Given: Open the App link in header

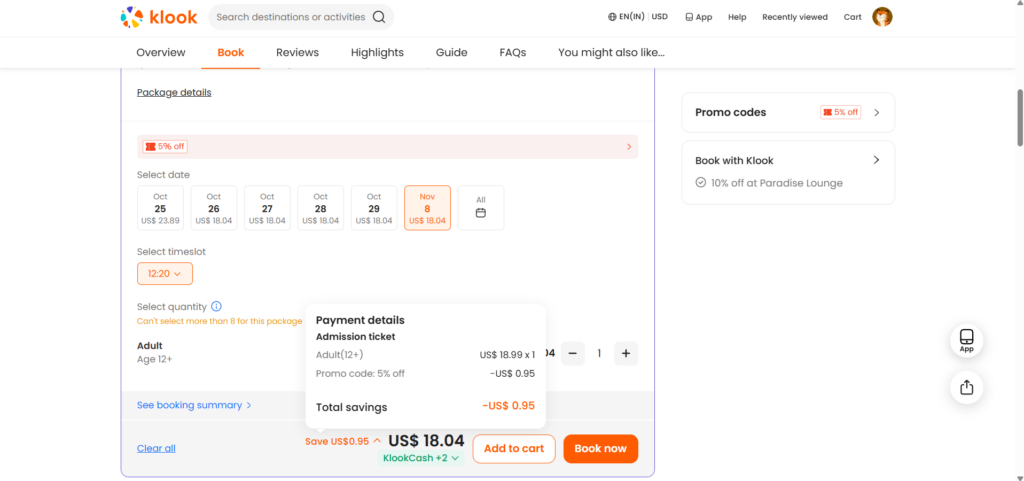Looking at the screenshot, I should click(x=698, y=17).
